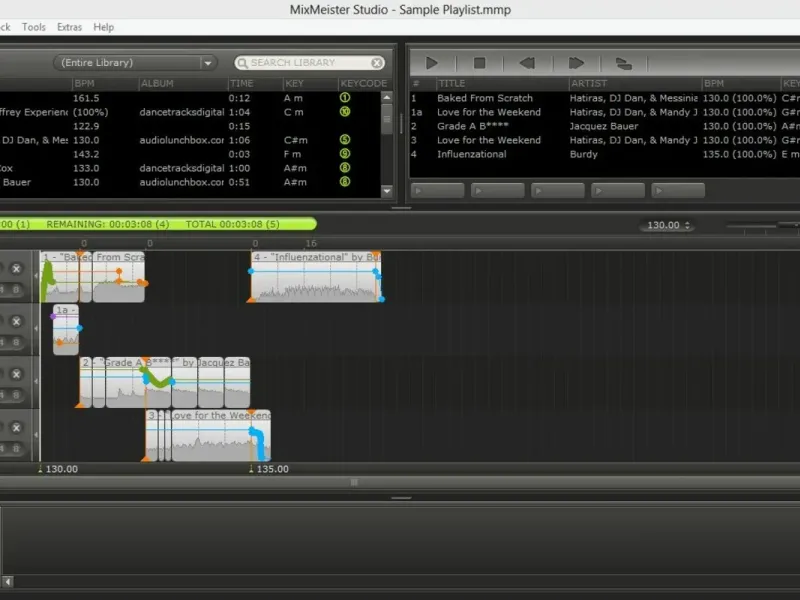
Task: Select the library row with 122.9 BPM
Action: pos(190,126)
